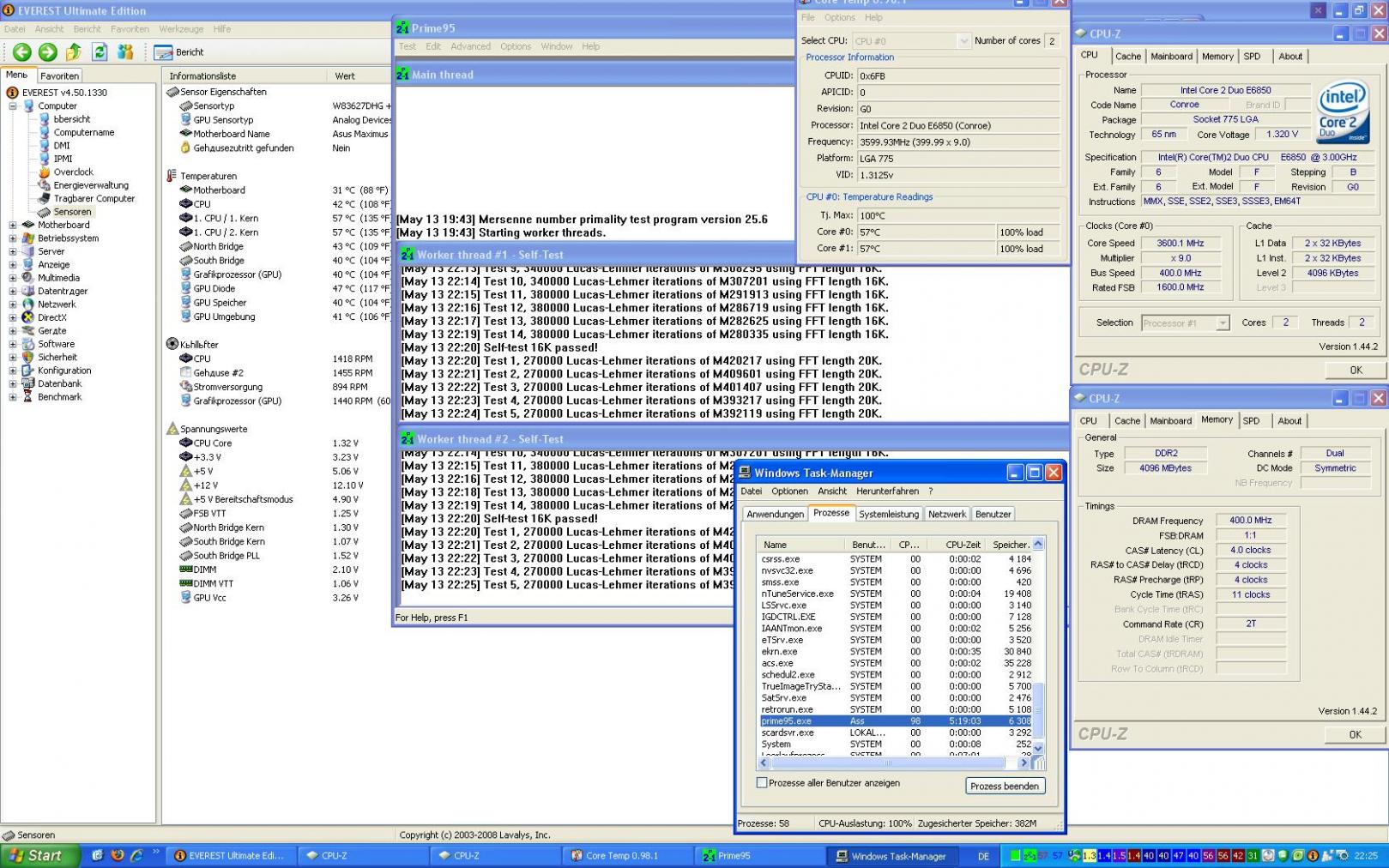Go back with EVEREST's green left arrow

[x=22, y=52]
